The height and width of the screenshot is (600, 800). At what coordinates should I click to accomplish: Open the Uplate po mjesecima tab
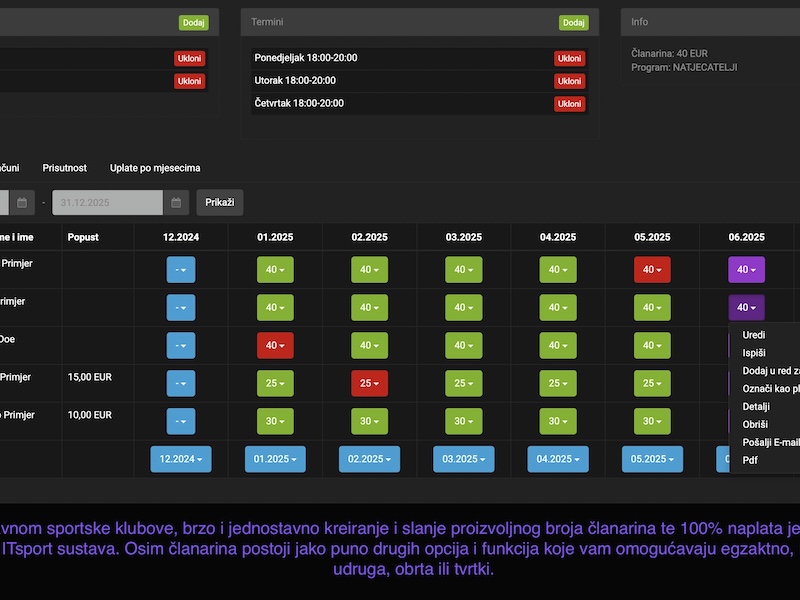pyautogui.click(x=155, y=168)
